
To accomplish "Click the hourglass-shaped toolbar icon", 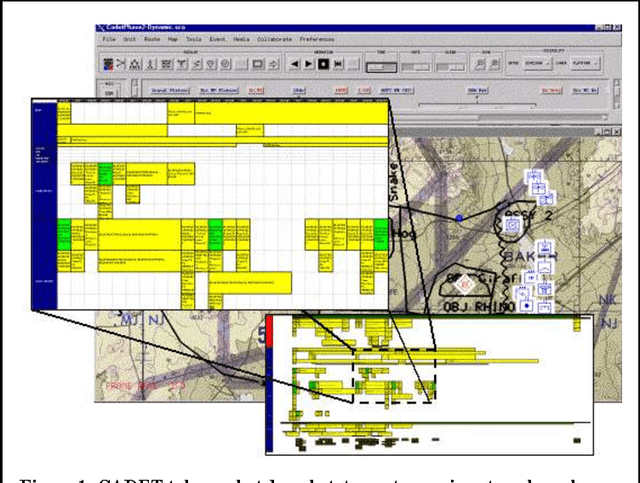I will tap(182, 64).
